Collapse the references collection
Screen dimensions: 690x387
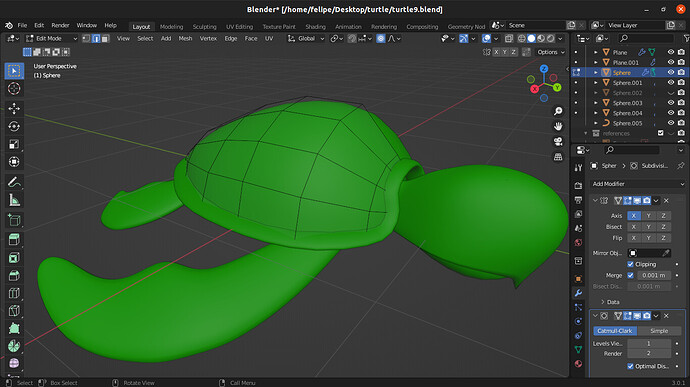point(586,133)
